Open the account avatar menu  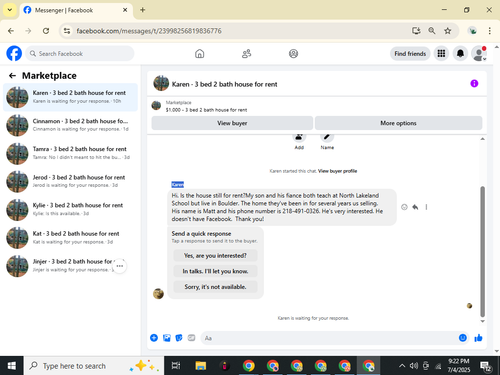click(x=479, y=53)
